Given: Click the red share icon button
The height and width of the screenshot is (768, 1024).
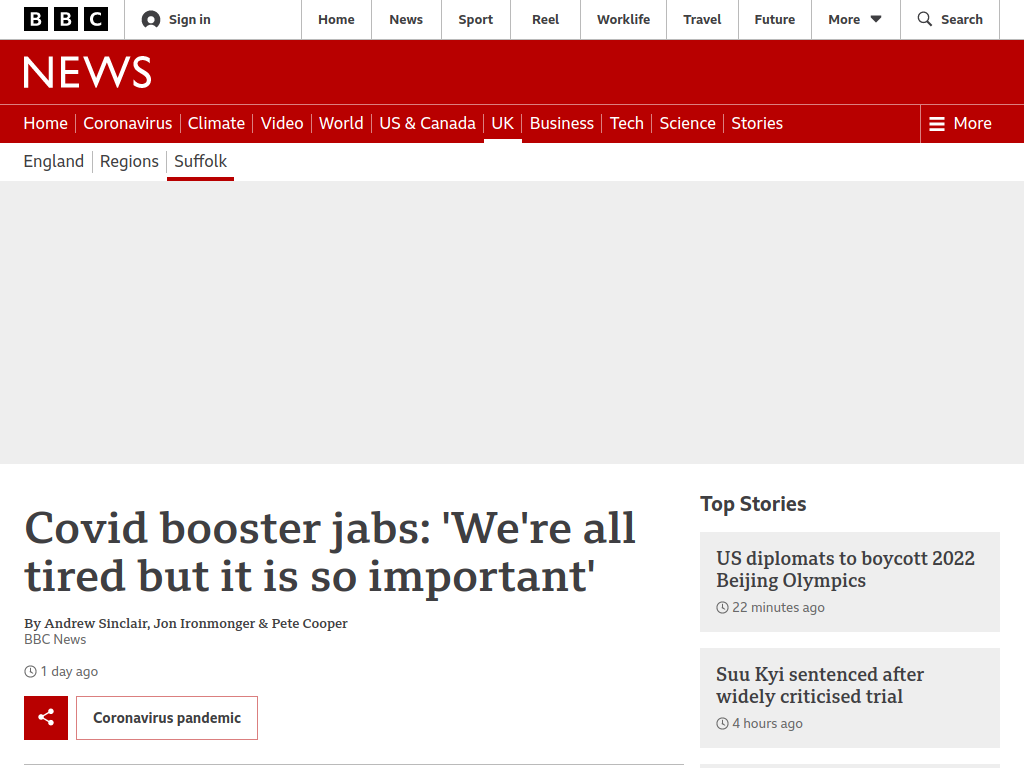Looking at the screenshot, I should coord(46,718).
